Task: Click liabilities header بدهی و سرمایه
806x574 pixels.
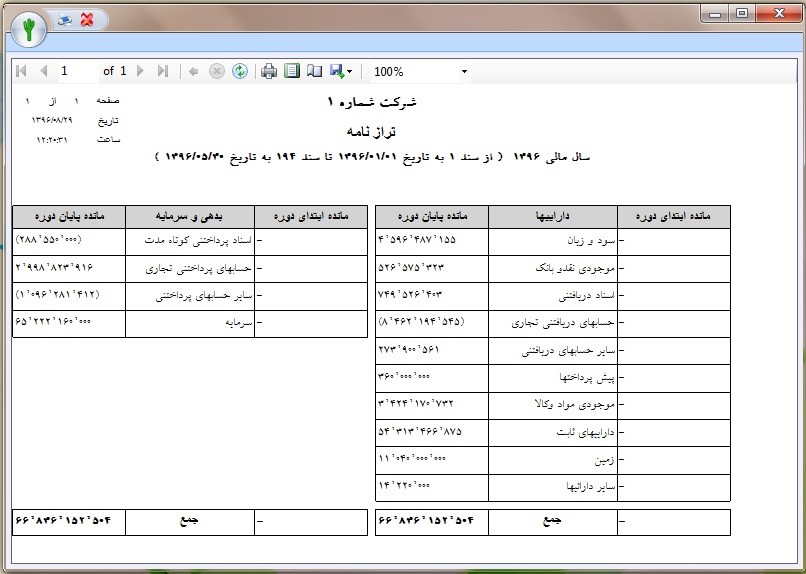Action: click(x=189, y=216)
